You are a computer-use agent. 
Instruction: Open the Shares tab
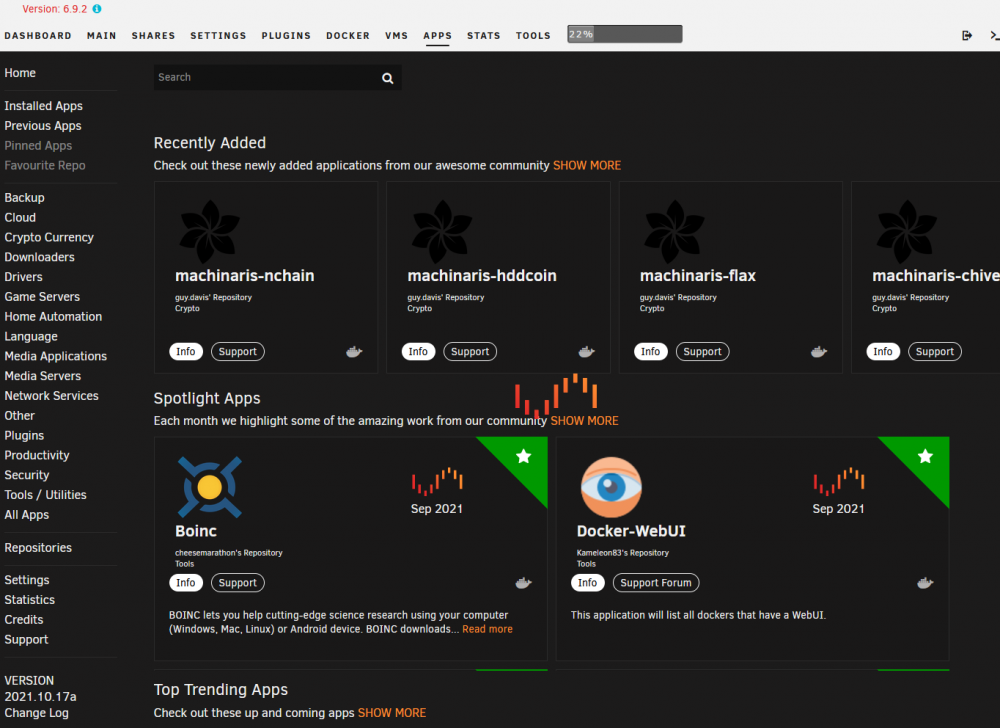click(153, 36)
